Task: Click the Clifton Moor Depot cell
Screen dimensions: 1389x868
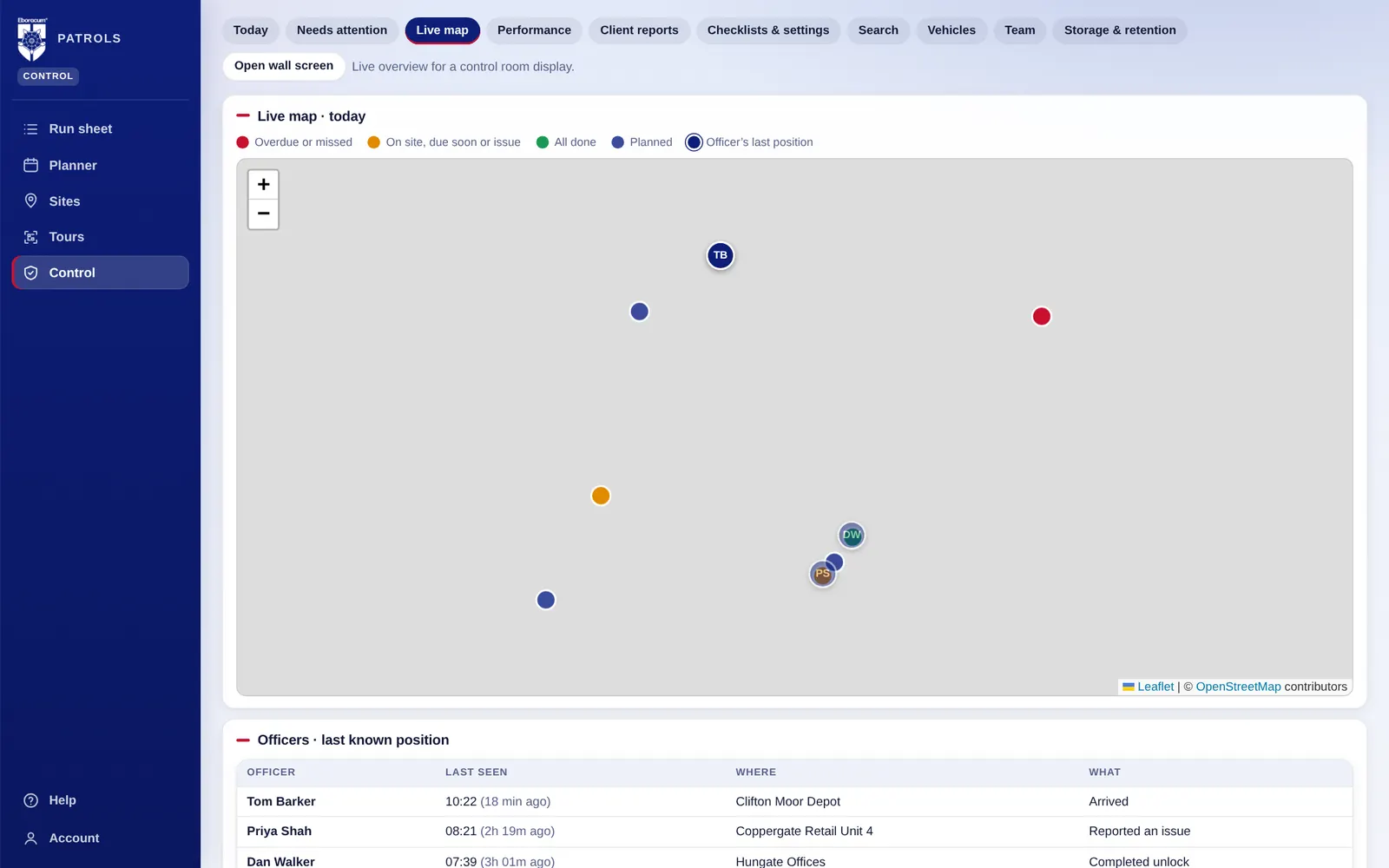Action: 787,802
